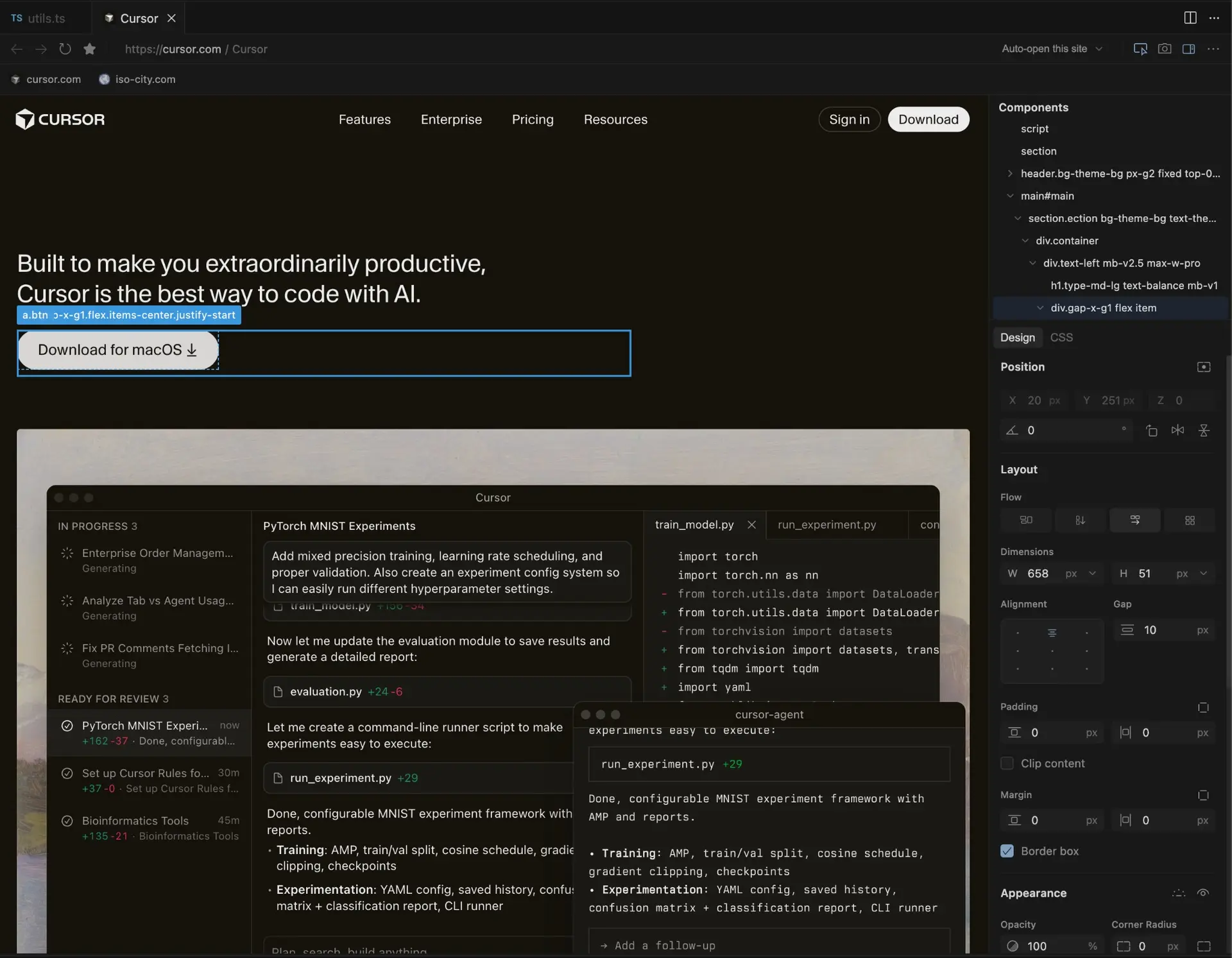The image size is (1232, 958).
Task: Toggle Appearance visibility with the eye icon
Action: [x=1204, y=893]
